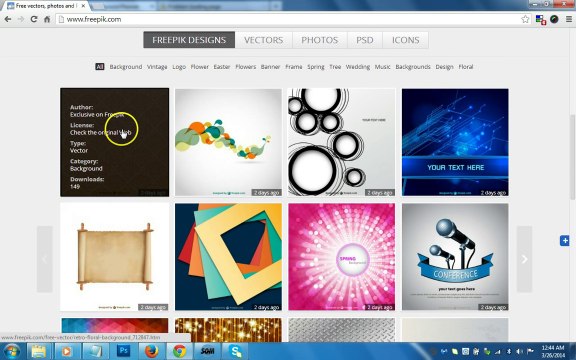Viewport: 576px width, 360px height.
Task: Open Firefox from the taskbar
Action: coord(151,351)
